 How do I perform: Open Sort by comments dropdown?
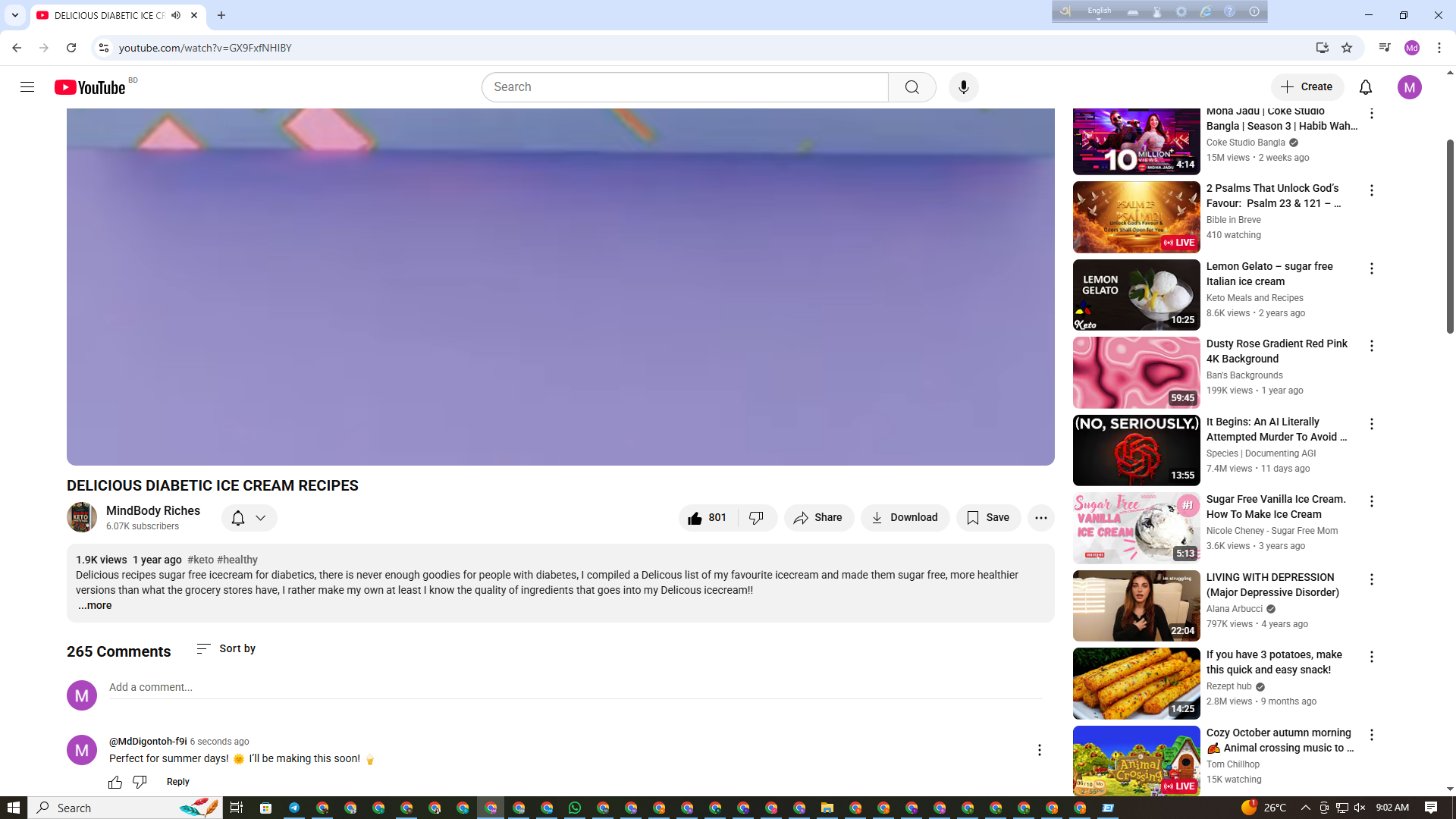coord(226,649)
